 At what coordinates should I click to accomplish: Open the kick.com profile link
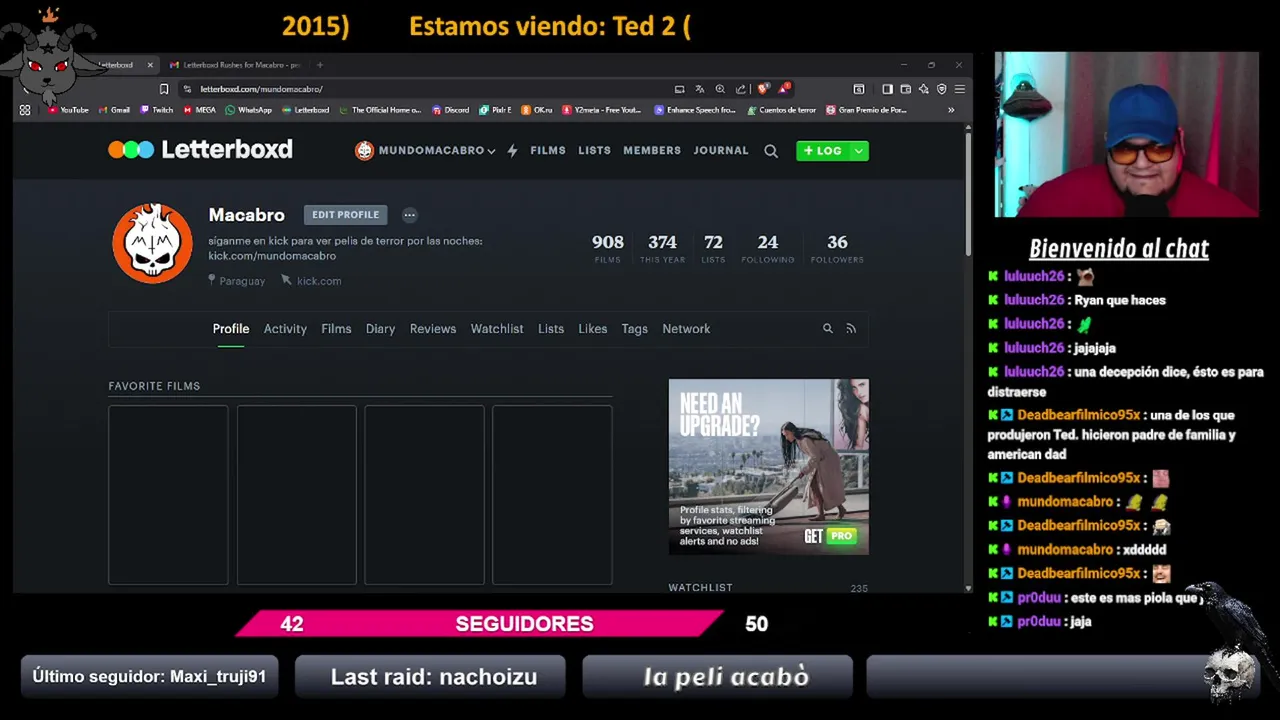click(311, 281)
